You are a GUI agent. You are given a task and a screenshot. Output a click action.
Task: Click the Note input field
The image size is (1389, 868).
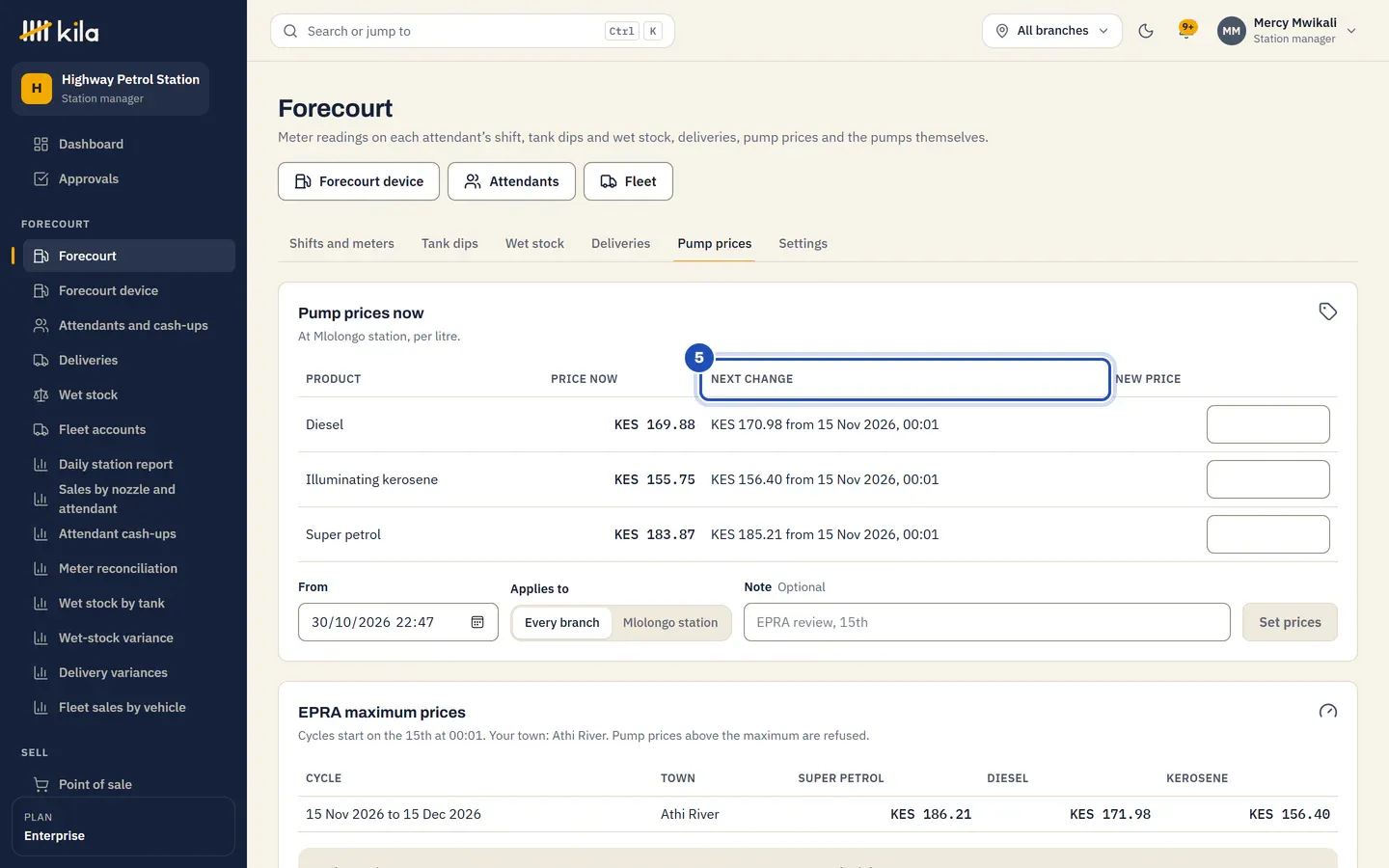[987, 622]
